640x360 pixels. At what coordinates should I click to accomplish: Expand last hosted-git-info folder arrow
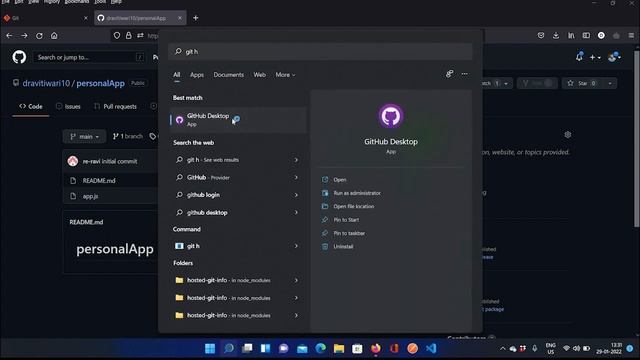(x=296, y=316)
